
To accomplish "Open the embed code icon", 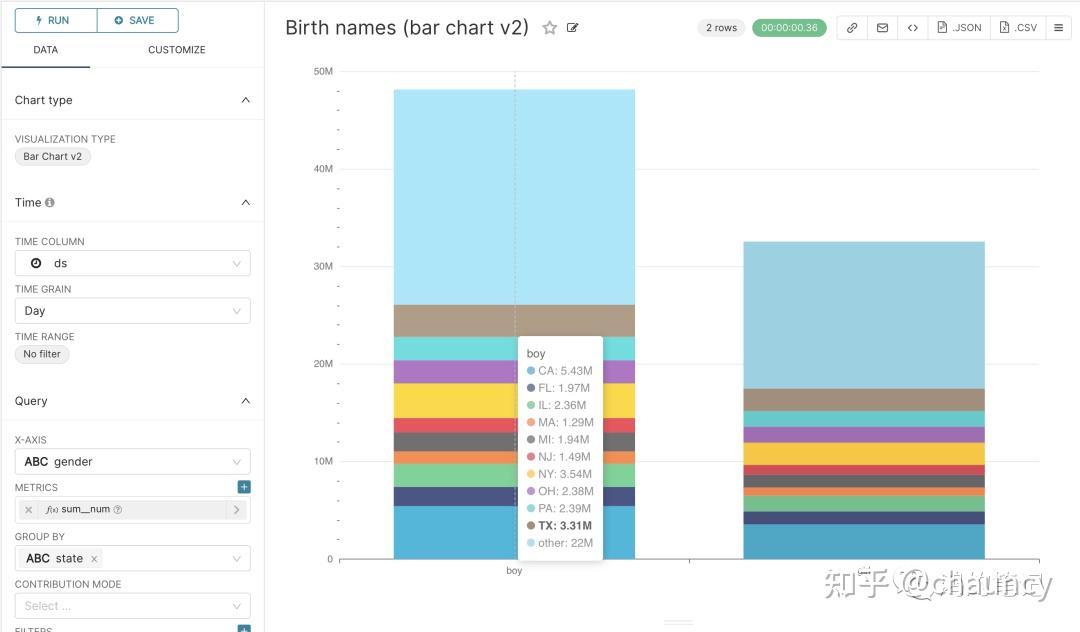I will coord(913,28).
